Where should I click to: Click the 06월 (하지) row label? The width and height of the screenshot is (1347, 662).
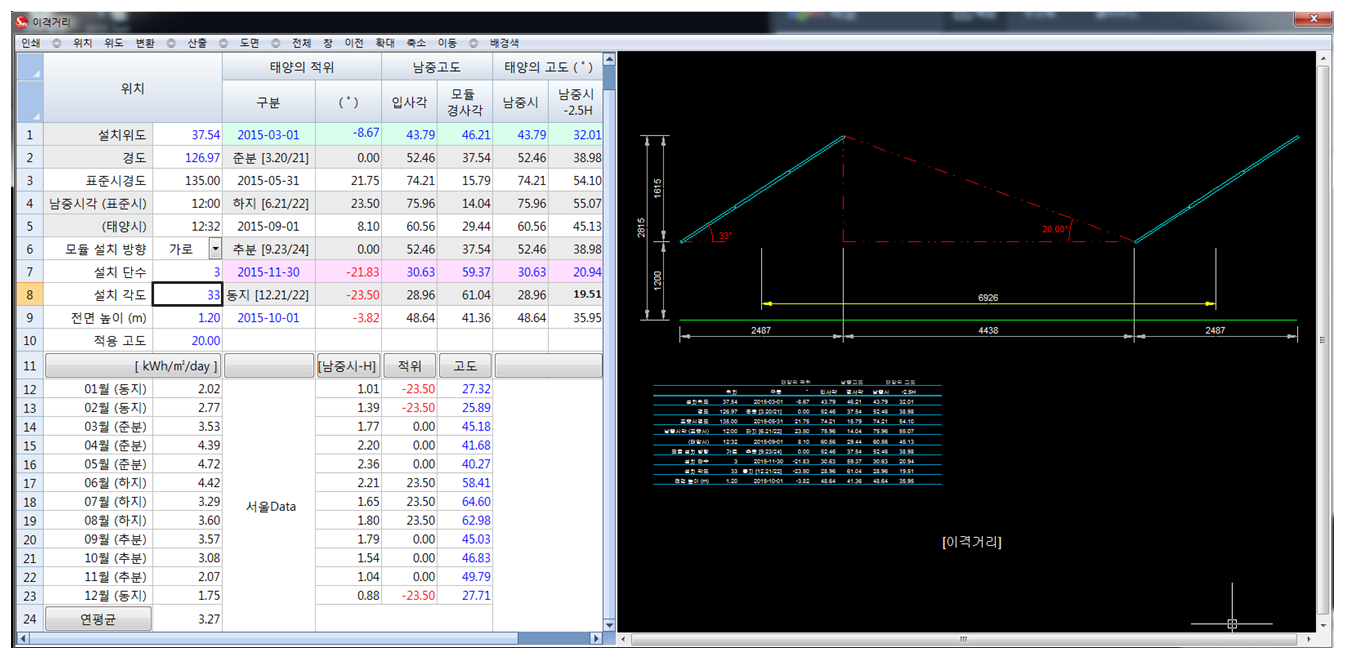coord(98,483)
